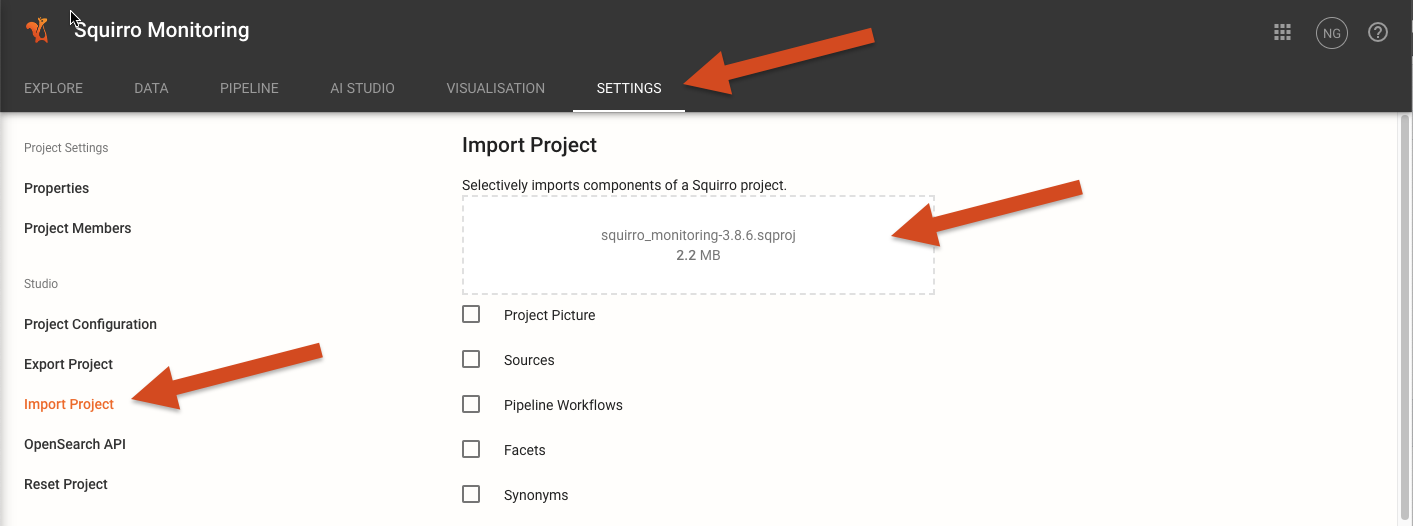Tick the Sources checkbox
Screen dimensions: 1413x526
point(471,359)
